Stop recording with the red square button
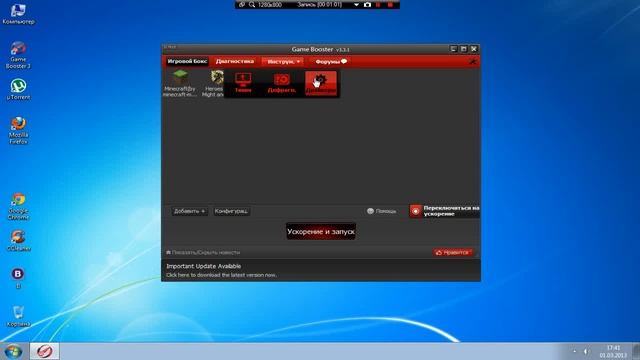640x360 pixels. 390,4
